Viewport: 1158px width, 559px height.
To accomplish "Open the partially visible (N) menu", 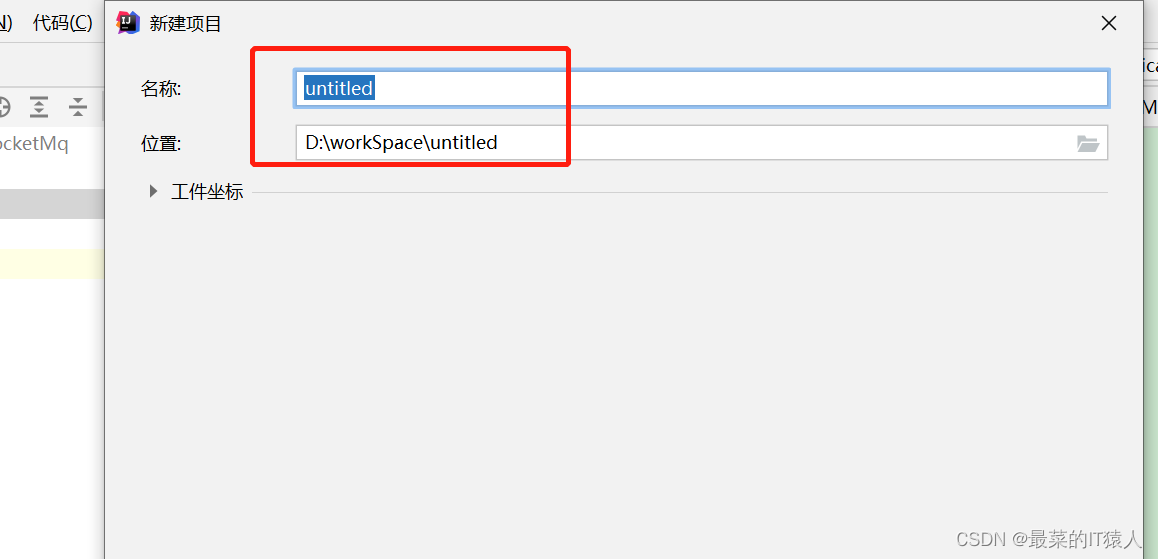I will [6, 23].
